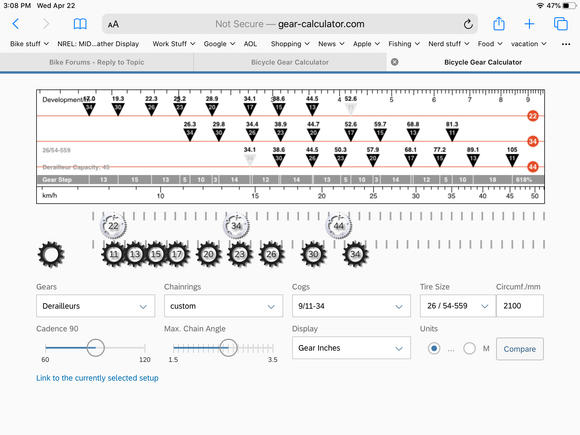Reload the gear-calculator page
580x435 pixels.
468,24
